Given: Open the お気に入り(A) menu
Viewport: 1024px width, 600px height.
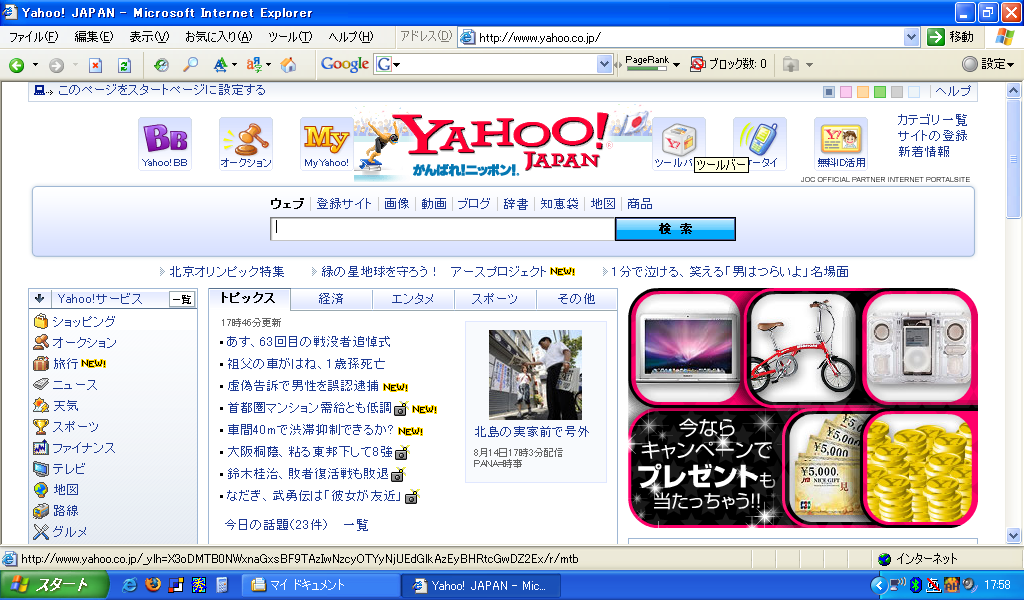Looking at the screenshot, I should [x=218, y=37].
